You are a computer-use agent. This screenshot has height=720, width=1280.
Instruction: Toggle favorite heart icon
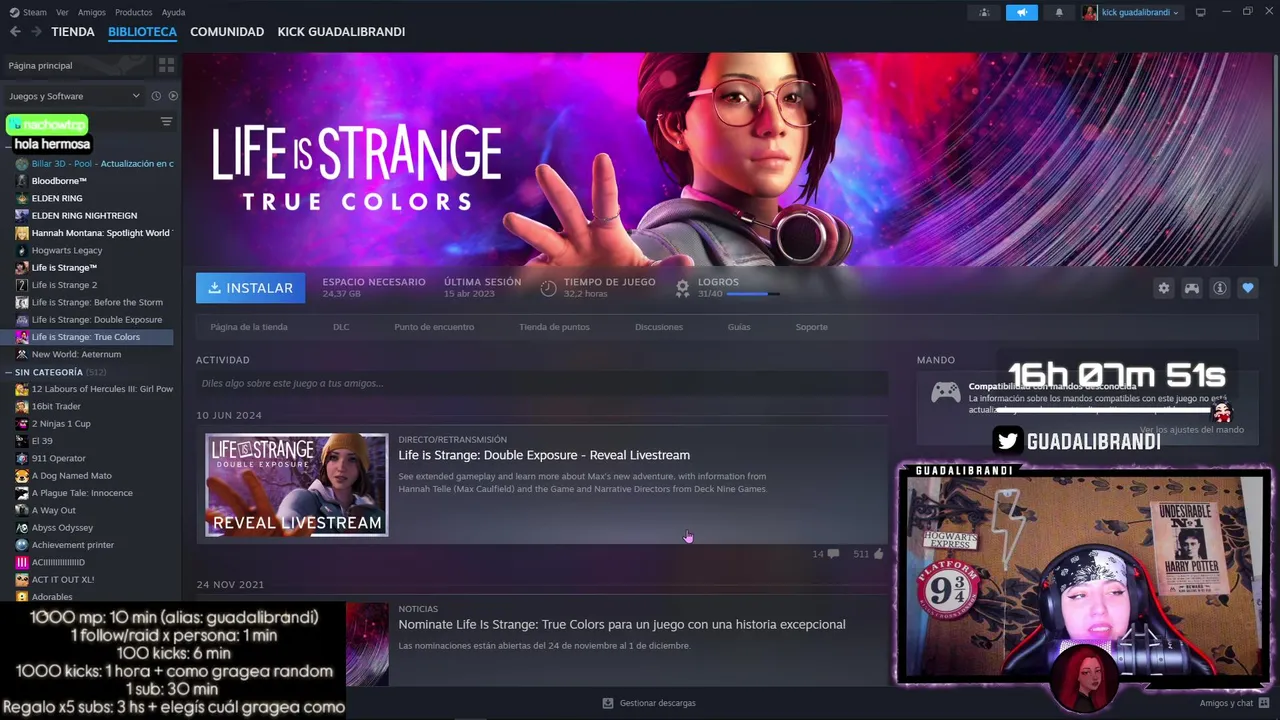click(1247, 288)
